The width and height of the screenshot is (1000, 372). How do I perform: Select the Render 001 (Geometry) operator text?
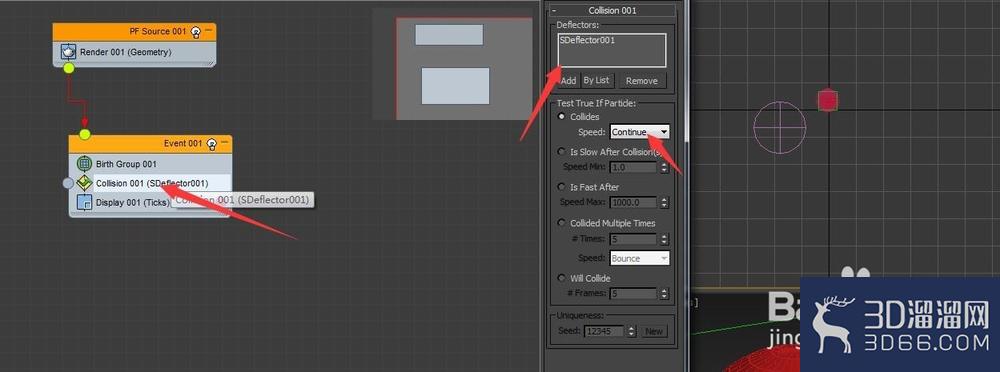(125, 52)
